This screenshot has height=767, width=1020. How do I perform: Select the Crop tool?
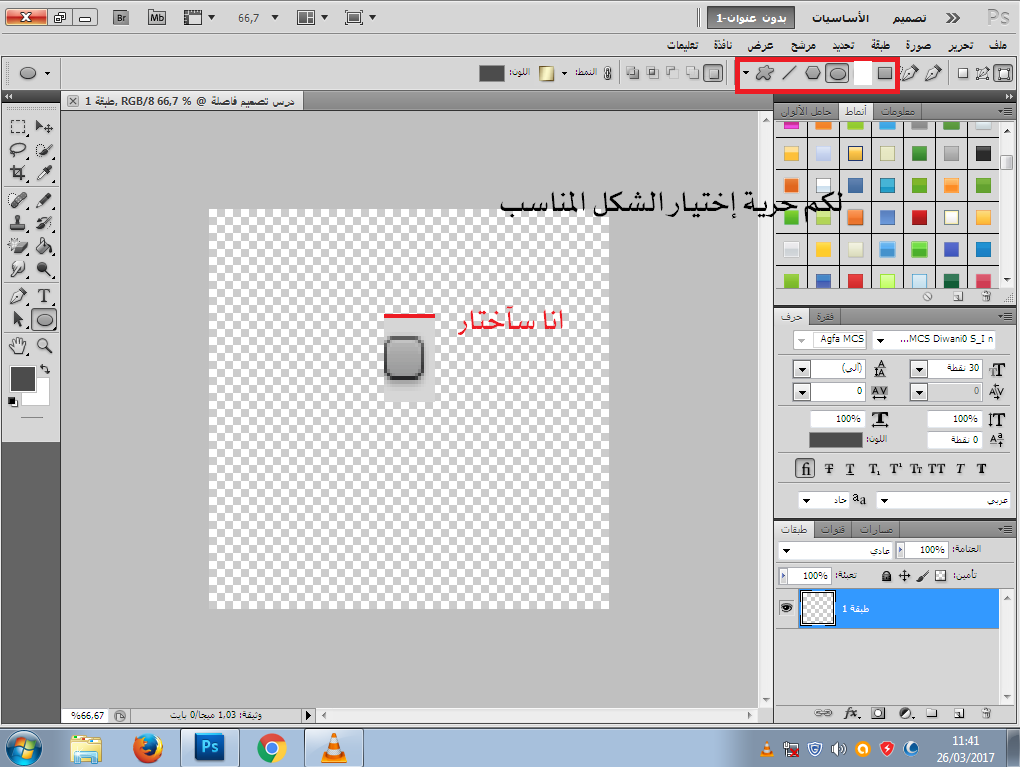click(x=18, y=173)
